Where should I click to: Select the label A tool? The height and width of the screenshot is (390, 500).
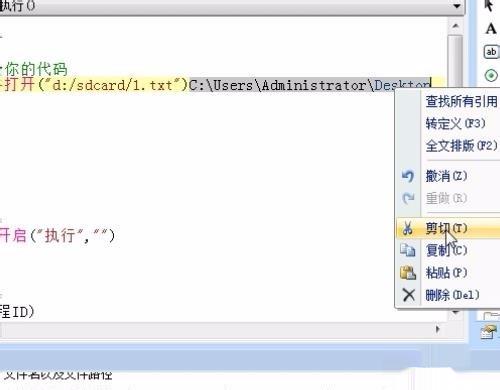(x=491, y=29)
